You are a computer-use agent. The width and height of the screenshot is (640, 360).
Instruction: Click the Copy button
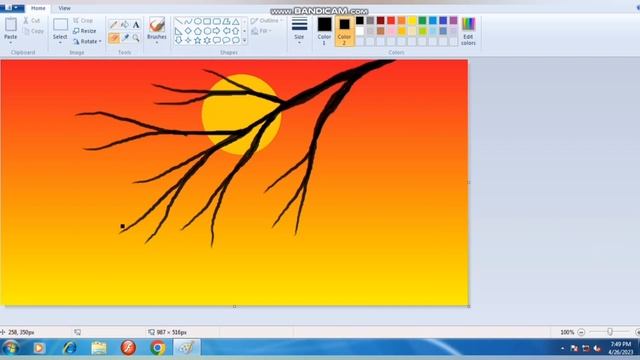(33, 31)
